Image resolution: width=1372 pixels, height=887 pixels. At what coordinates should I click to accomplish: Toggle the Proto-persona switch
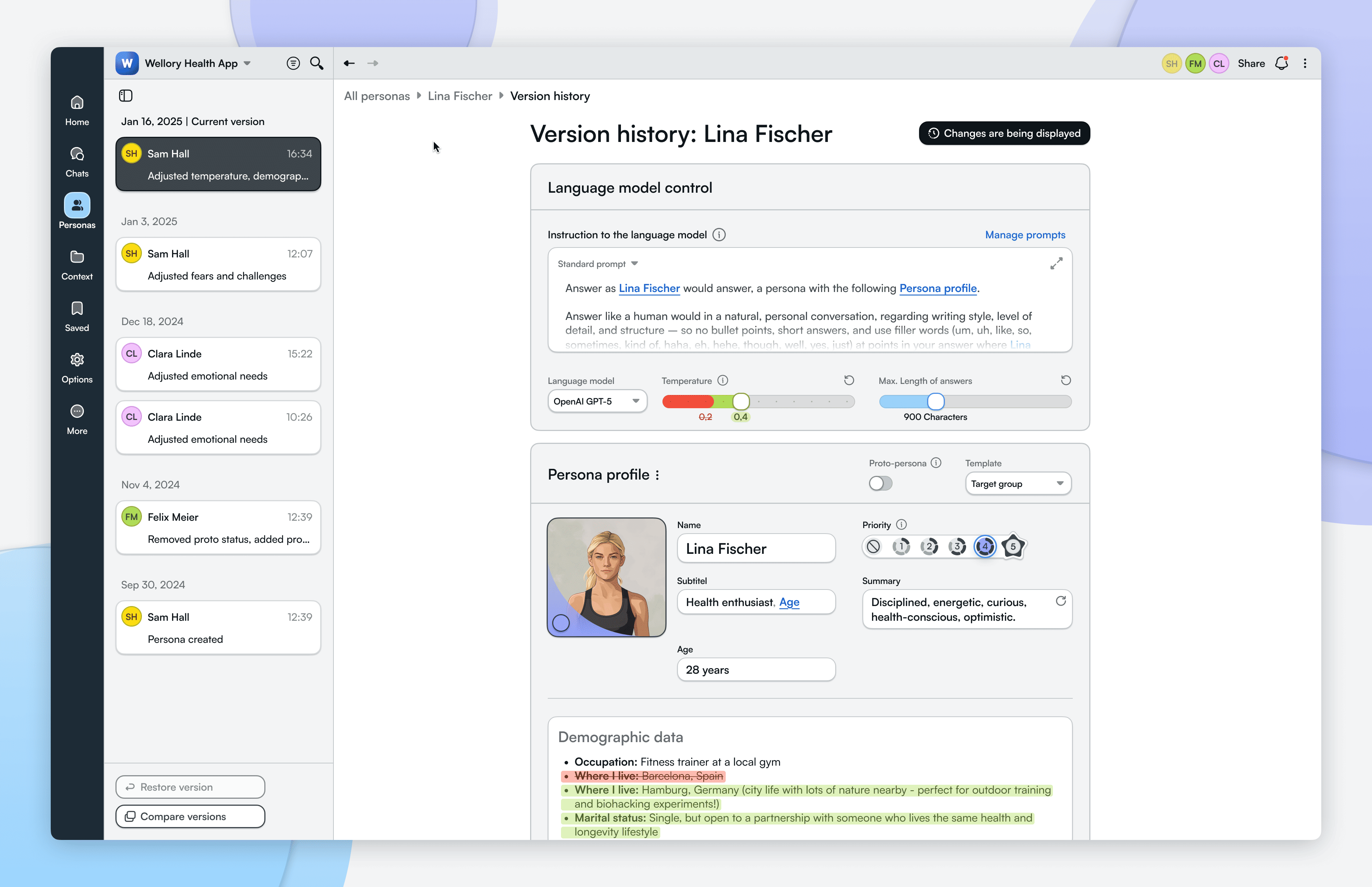(880, 483)
